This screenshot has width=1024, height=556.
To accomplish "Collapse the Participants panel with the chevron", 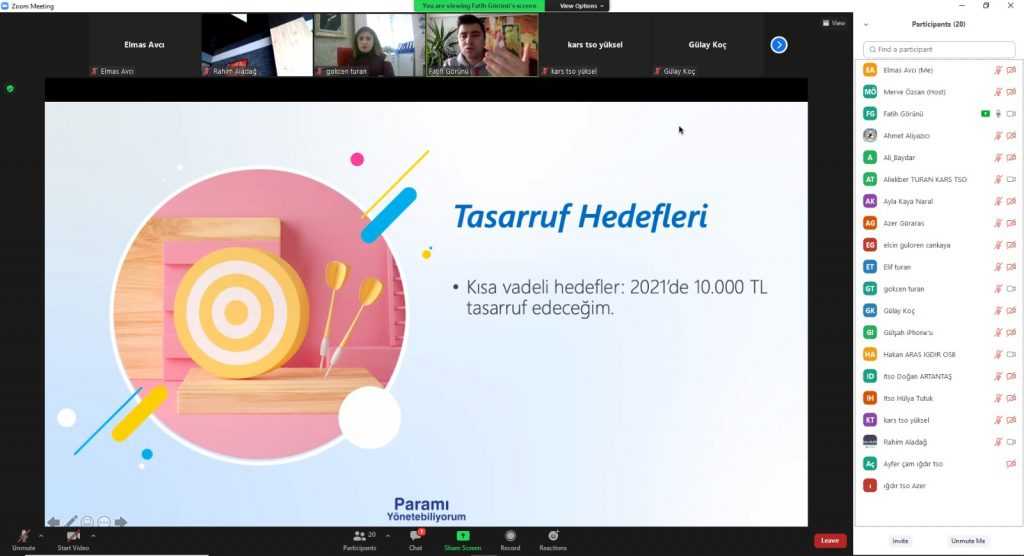I will (866, 24).
